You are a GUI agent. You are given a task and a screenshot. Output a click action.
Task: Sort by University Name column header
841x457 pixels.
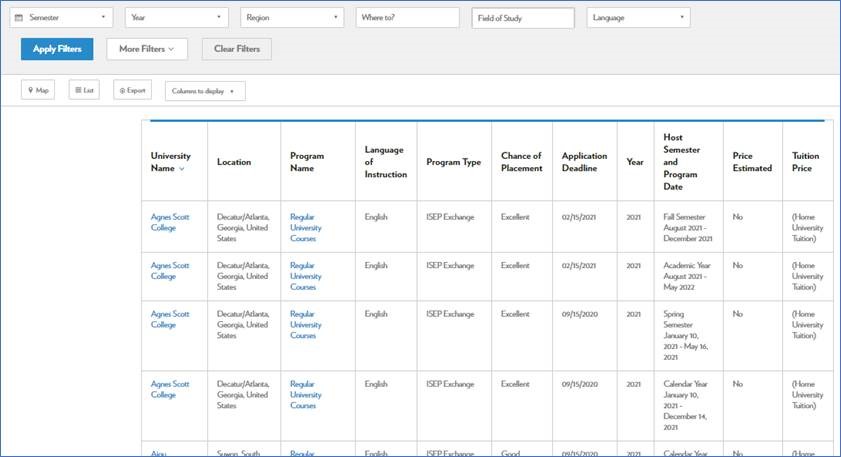point(171,162)
